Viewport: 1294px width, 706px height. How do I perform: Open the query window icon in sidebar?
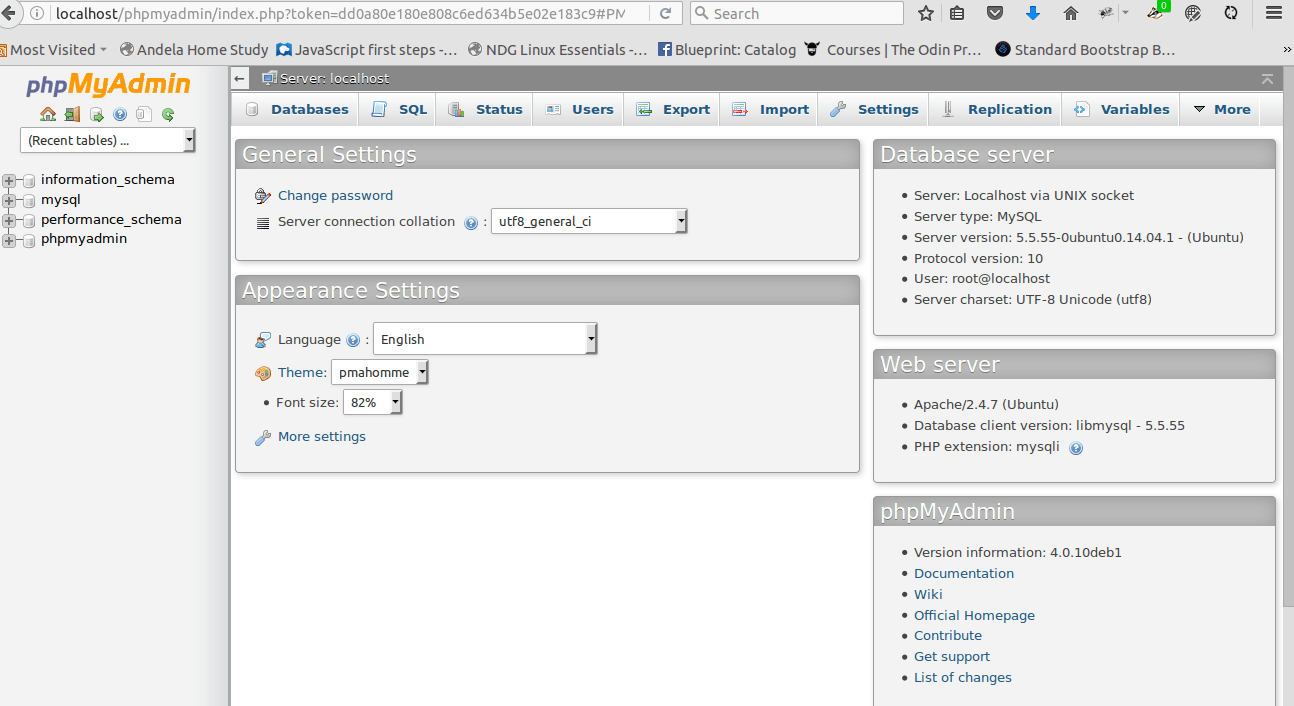point(96,114)
